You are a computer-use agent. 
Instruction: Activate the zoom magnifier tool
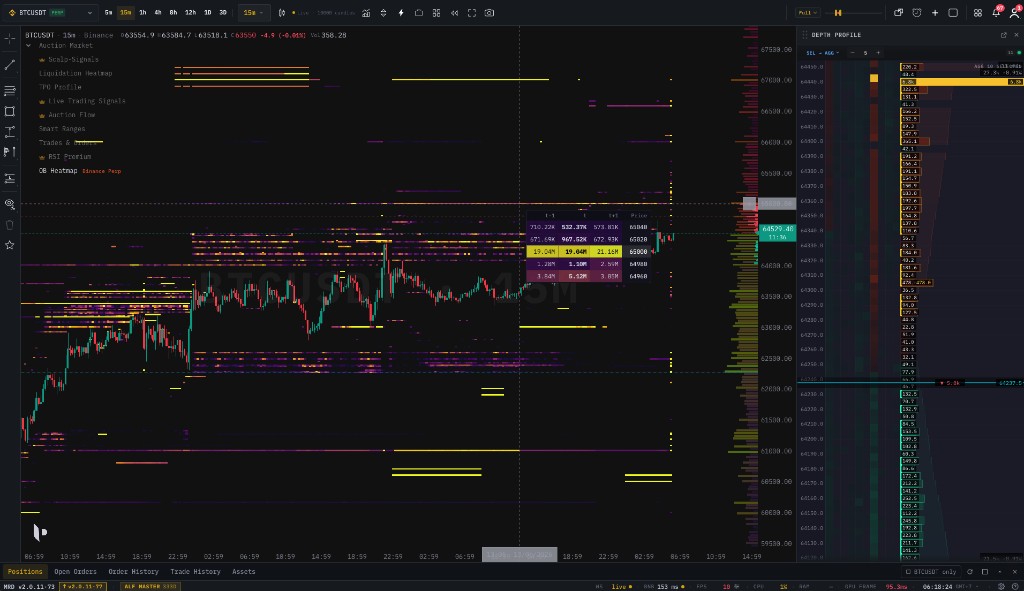click(x=10, y=204)
